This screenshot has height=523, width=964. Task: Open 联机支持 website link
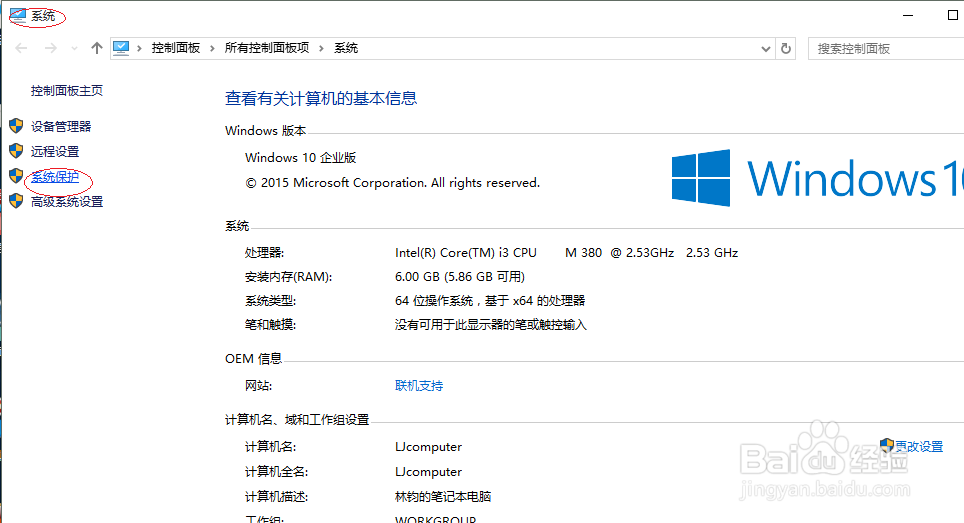click(x=419, y=385)
